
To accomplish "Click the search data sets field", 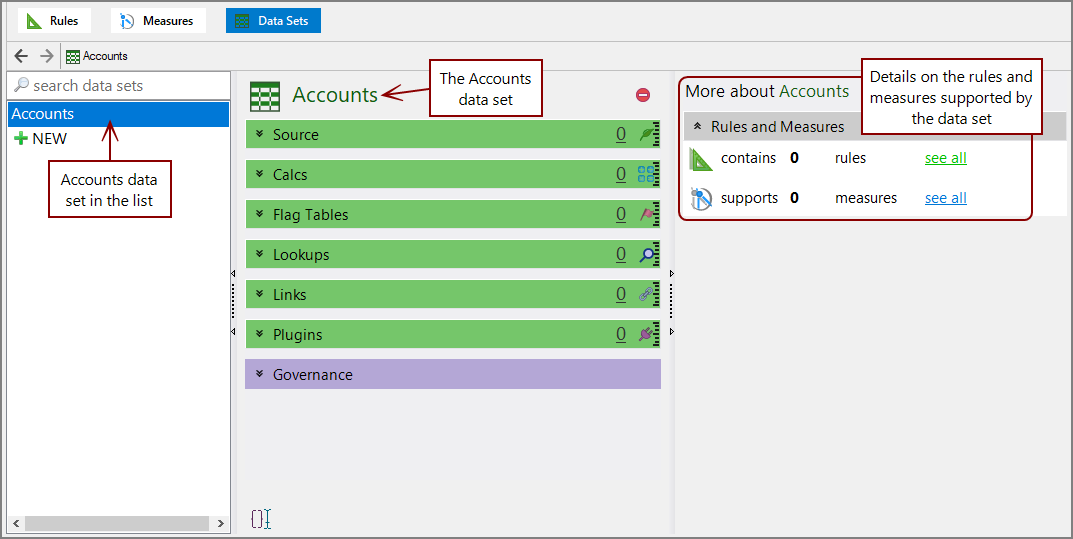I will [x=119, y=86].
